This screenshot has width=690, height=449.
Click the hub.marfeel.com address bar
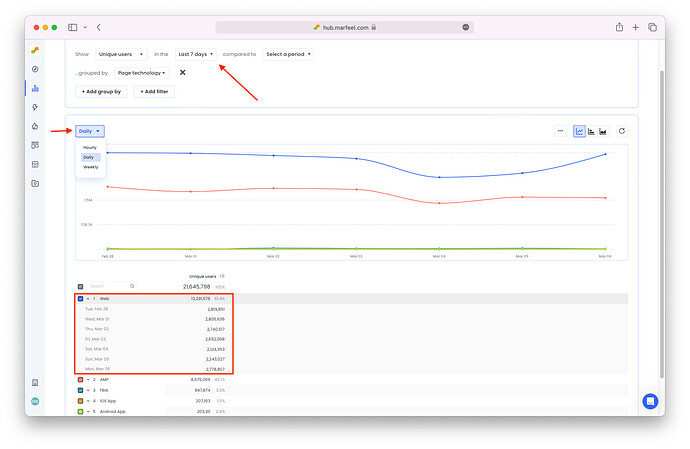(x=345, y=27)
